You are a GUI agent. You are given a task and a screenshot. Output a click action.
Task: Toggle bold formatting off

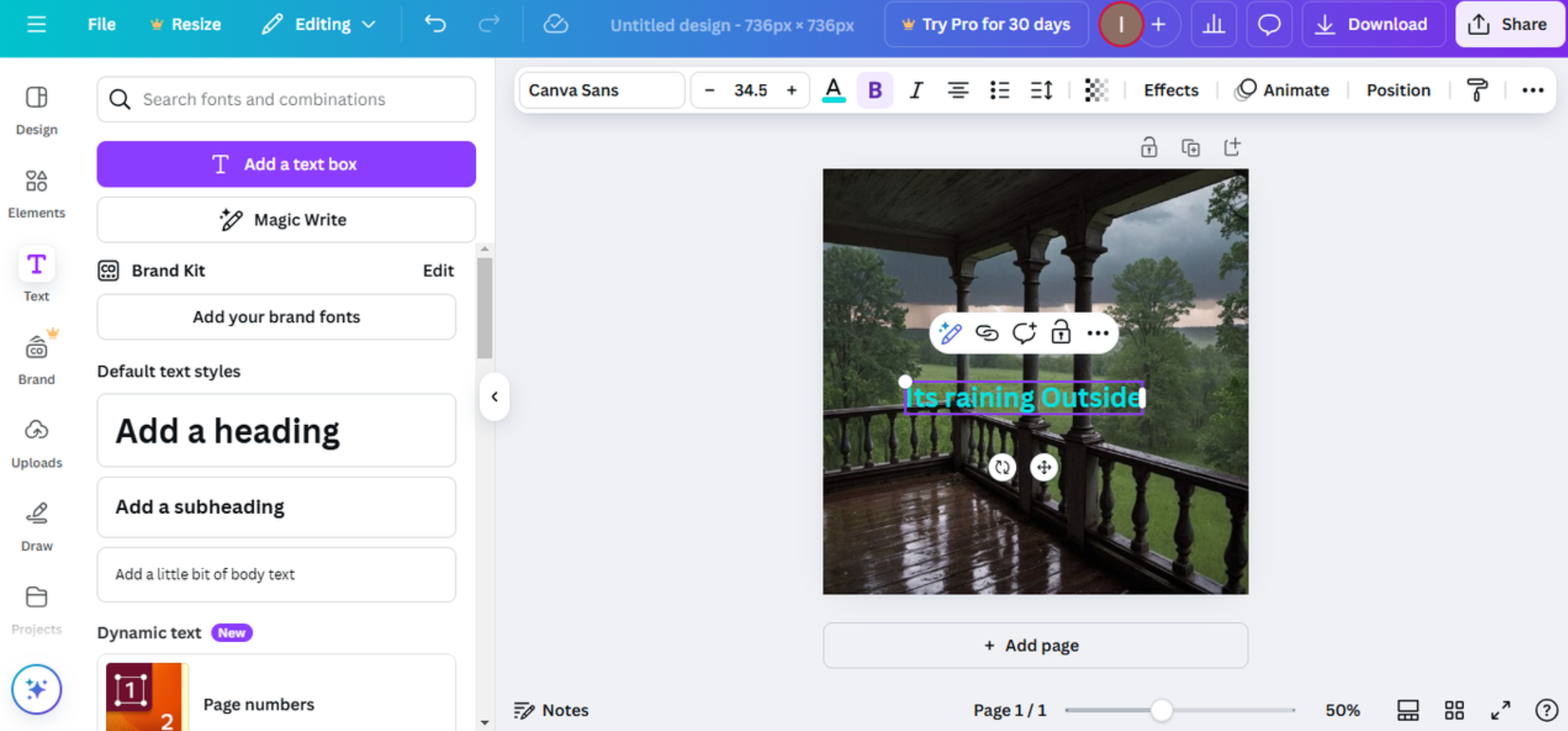[x=874, y=90]
